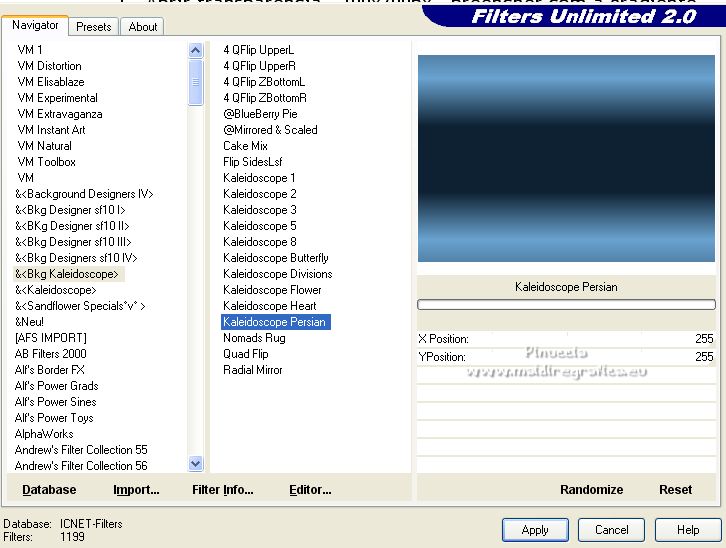This screenshot has height=548, width=726.
Task: Select VM Experimental category
Action: click(57, 98)
